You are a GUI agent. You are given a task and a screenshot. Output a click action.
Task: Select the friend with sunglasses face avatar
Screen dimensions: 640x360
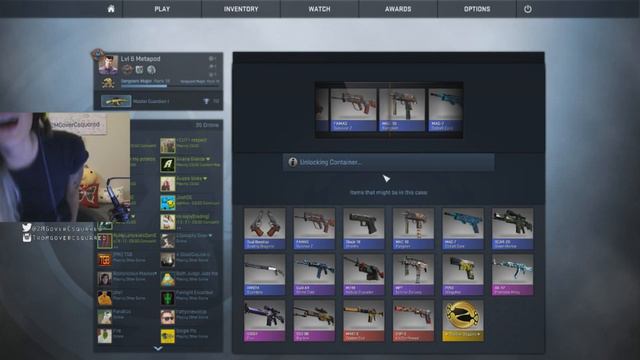(167, 317)
